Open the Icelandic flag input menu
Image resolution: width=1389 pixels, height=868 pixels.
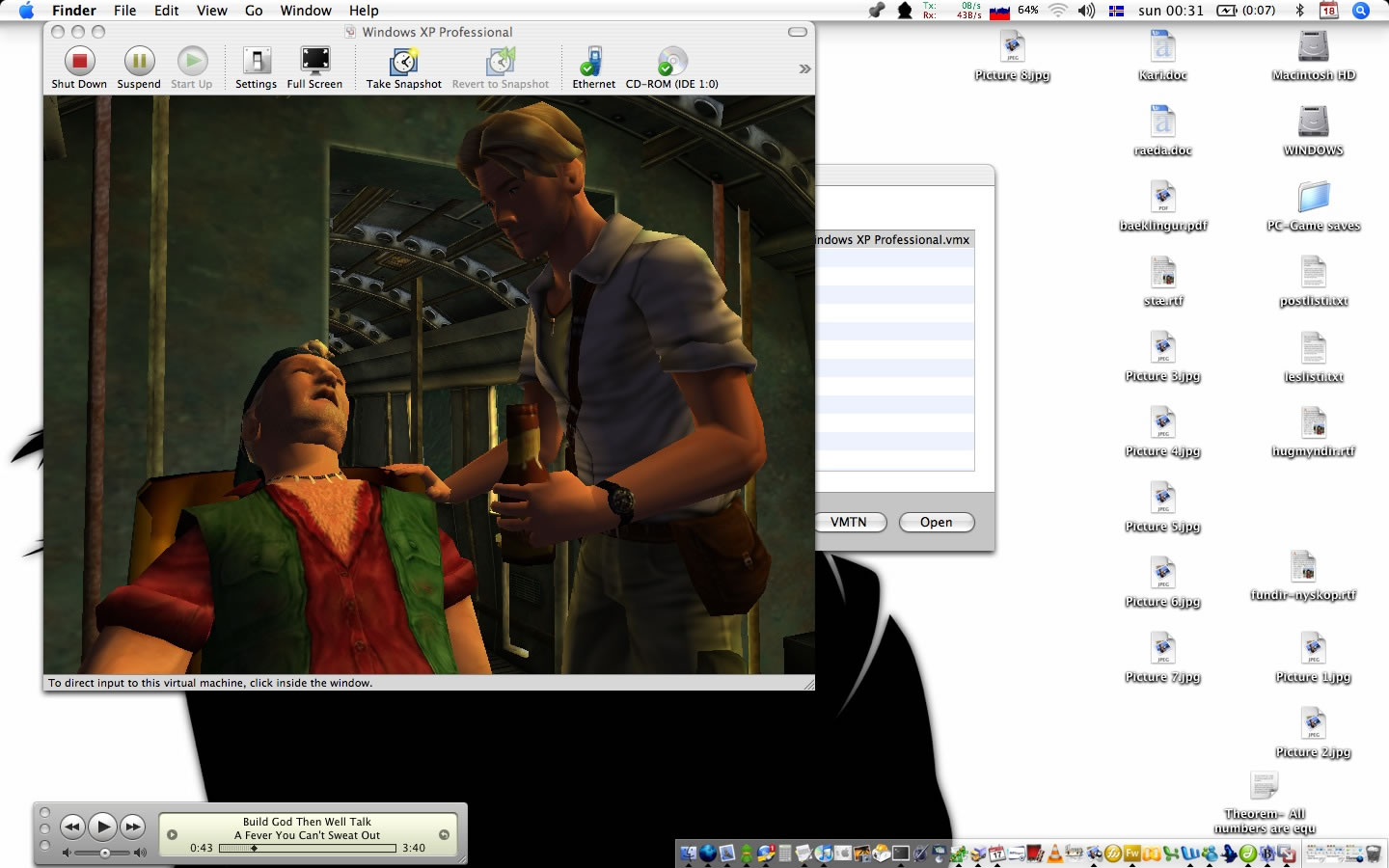pyautogui.click(x=1116, y=11)
